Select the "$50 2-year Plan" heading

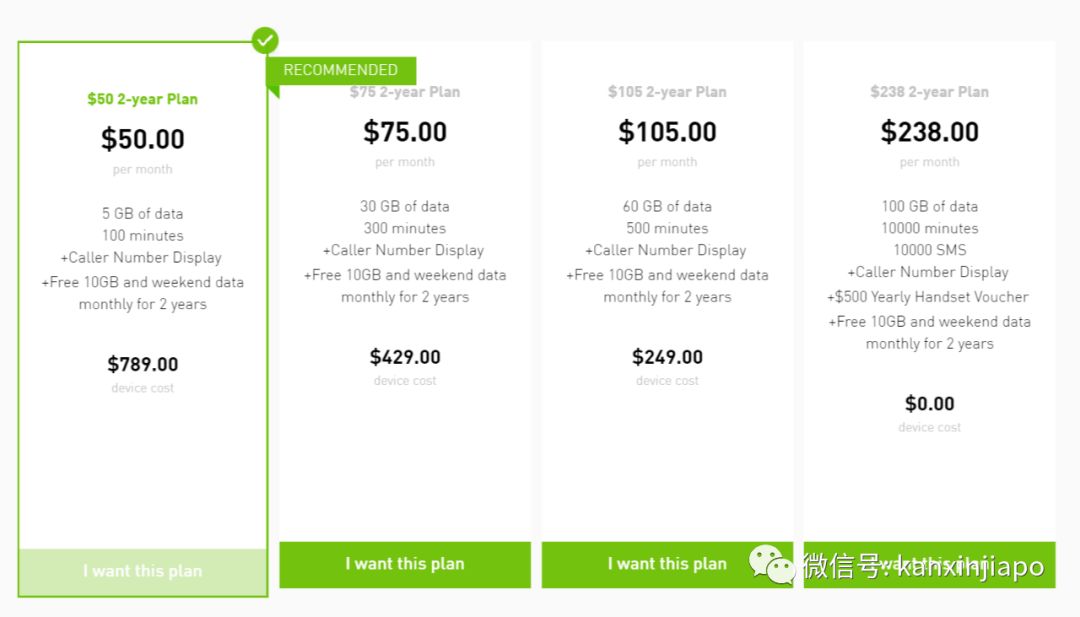pyautogui.click(x=143, y=99)
